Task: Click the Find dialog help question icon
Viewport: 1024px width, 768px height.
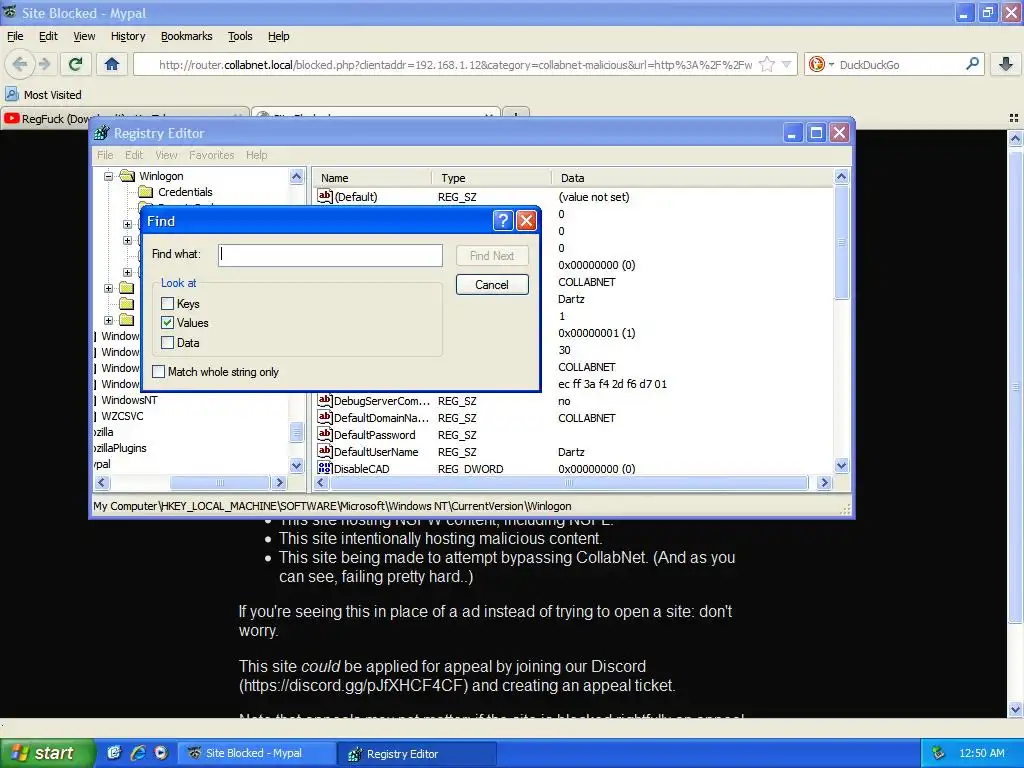Action: [x=502, y=221]
